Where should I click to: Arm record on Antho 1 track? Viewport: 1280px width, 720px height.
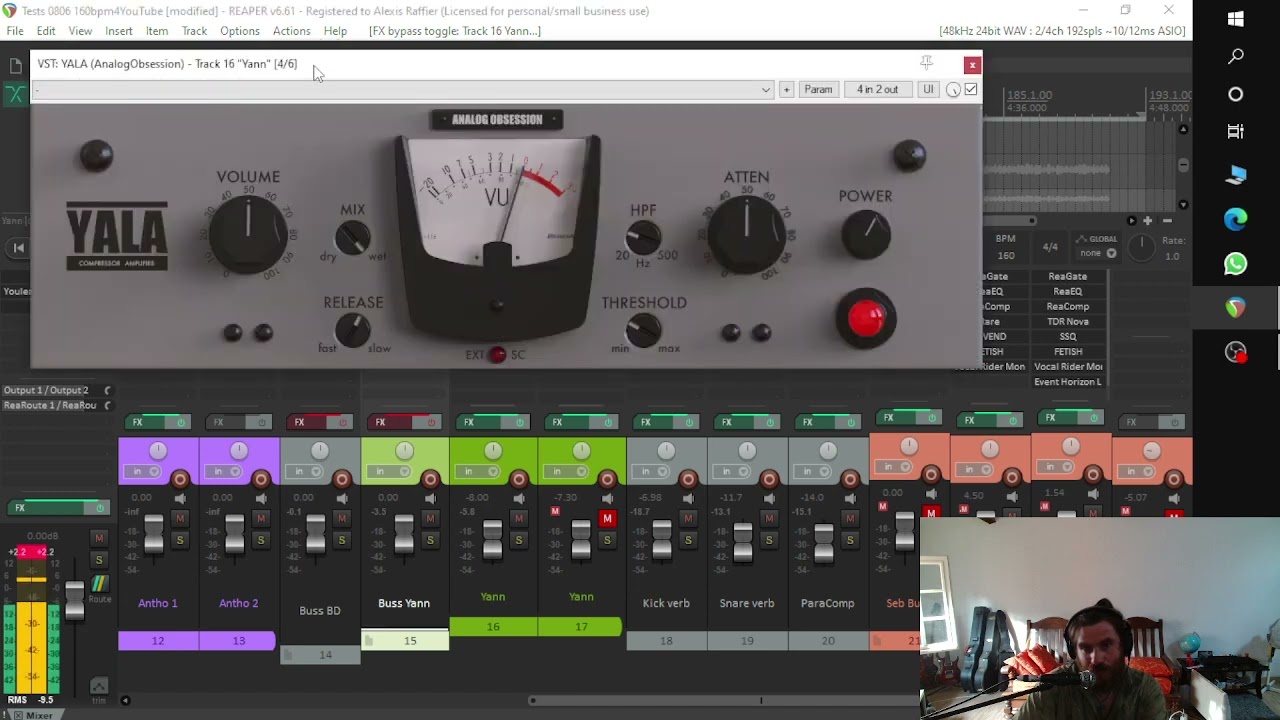tap(180, 480)
